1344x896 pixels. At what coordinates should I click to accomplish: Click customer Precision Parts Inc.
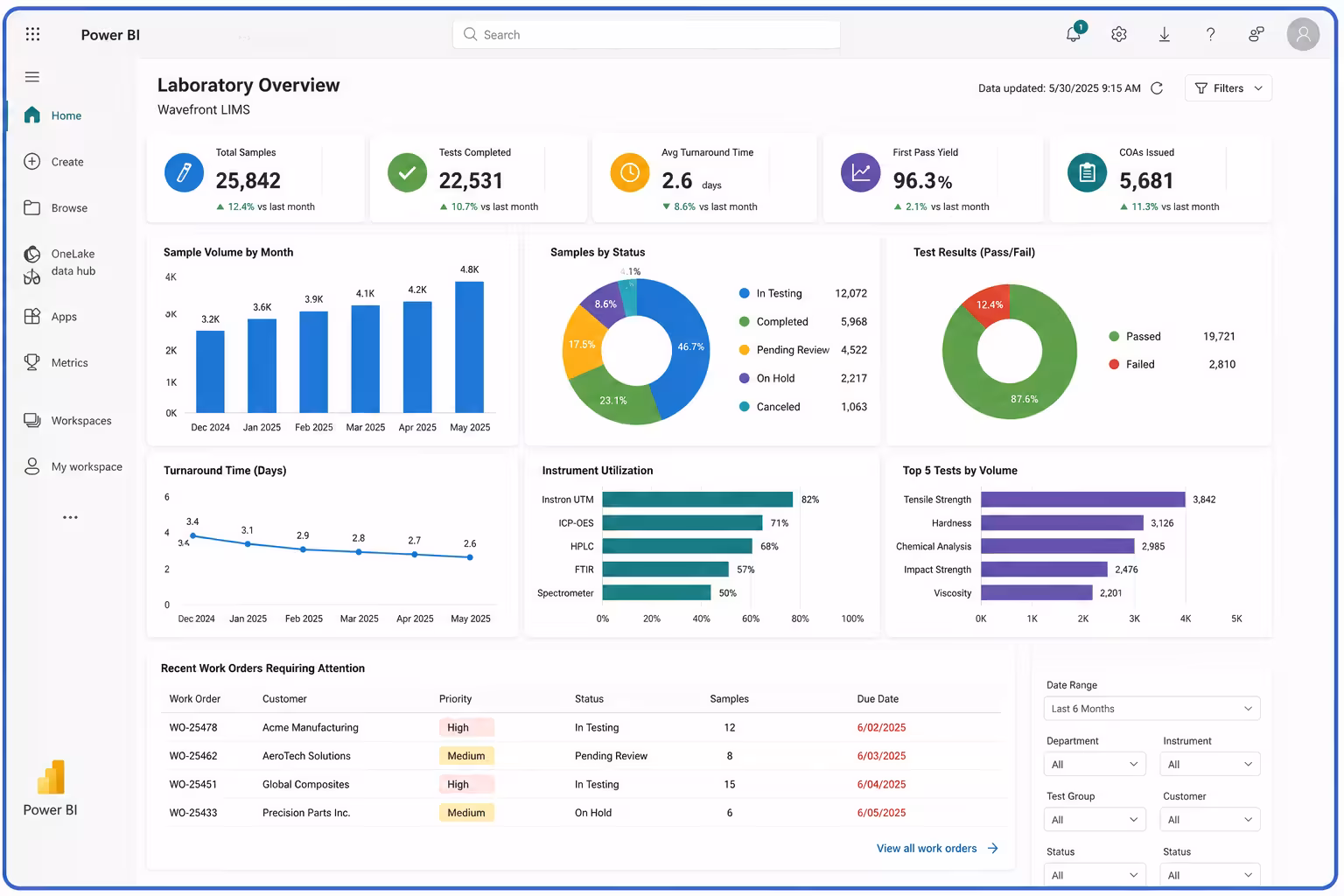coord(306,813)
